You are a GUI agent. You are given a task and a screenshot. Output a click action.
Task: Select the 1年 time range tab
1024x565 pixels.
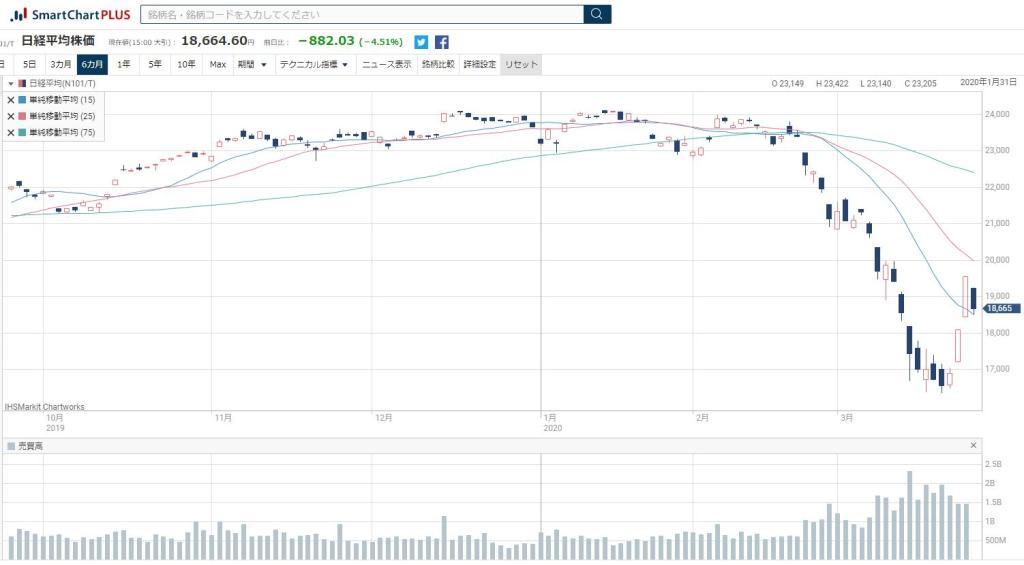123,64
